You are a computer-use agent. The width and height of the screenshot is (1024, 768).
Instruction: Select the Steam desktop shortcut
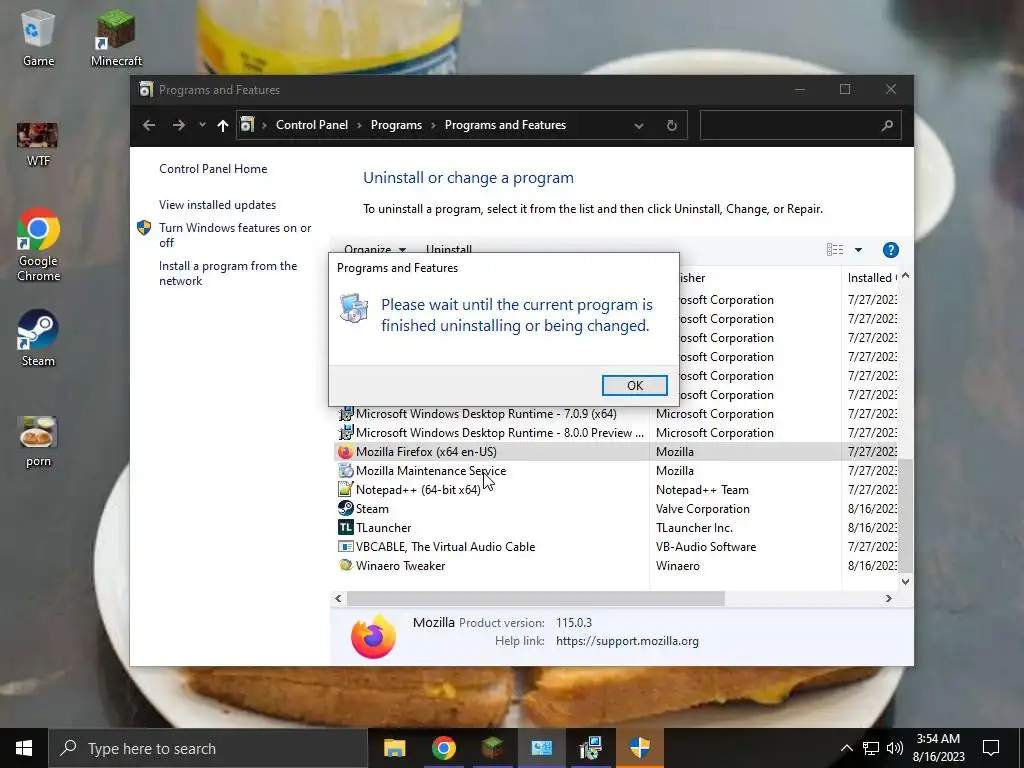[38, 338]
